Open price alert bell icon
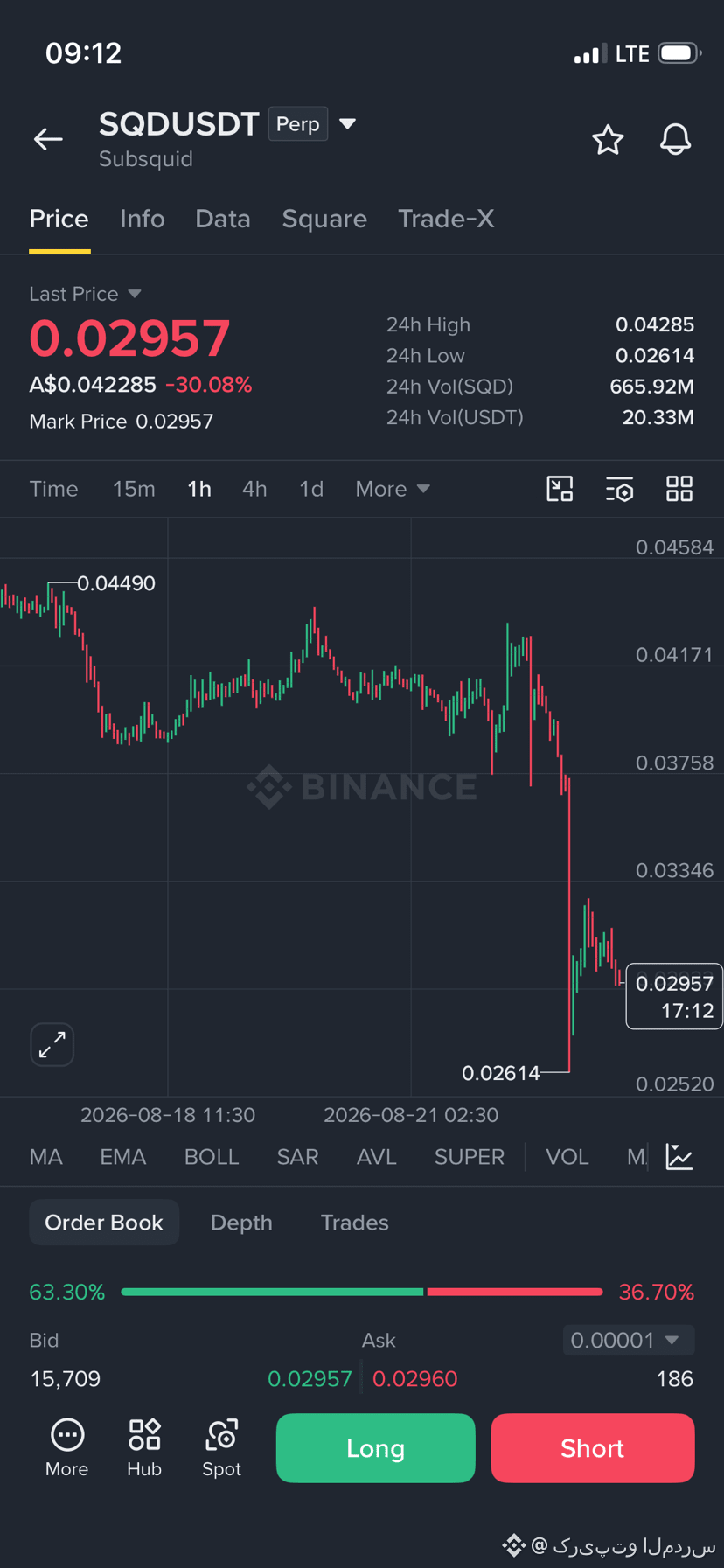 click(675, 140)
